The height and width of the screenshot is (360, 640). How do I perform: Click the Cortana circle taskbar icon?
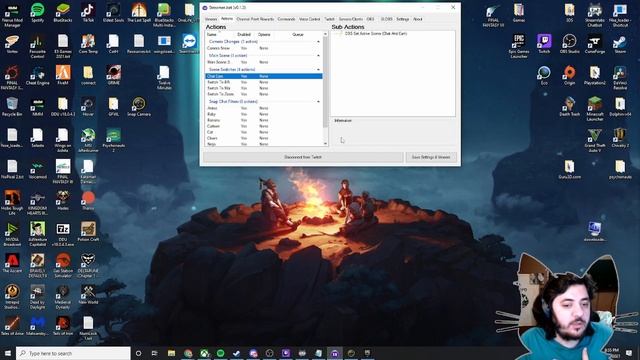tap(138, 353)
